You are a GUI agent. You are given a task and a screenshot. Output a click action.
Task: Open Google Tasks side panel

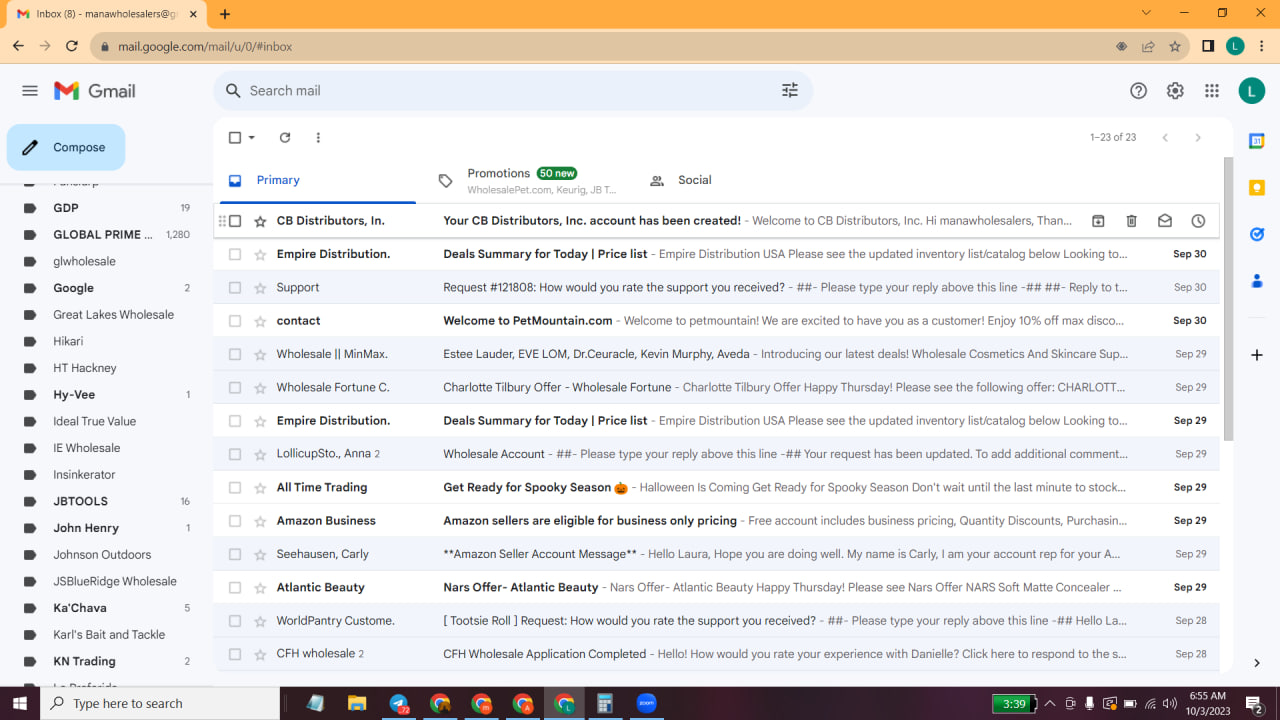point(1257,234)
